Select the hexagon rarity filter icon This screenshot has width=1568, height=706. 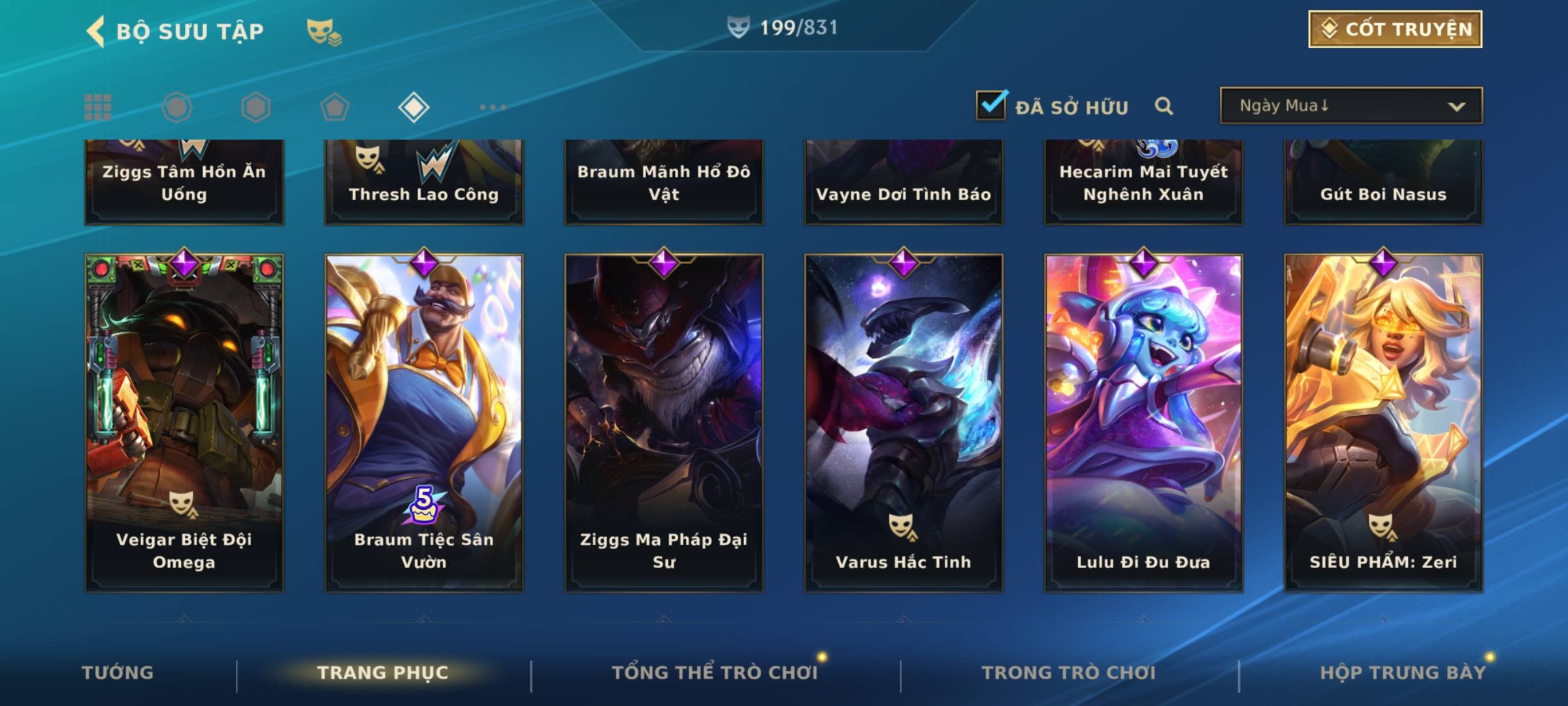click(x=255, y=107)
